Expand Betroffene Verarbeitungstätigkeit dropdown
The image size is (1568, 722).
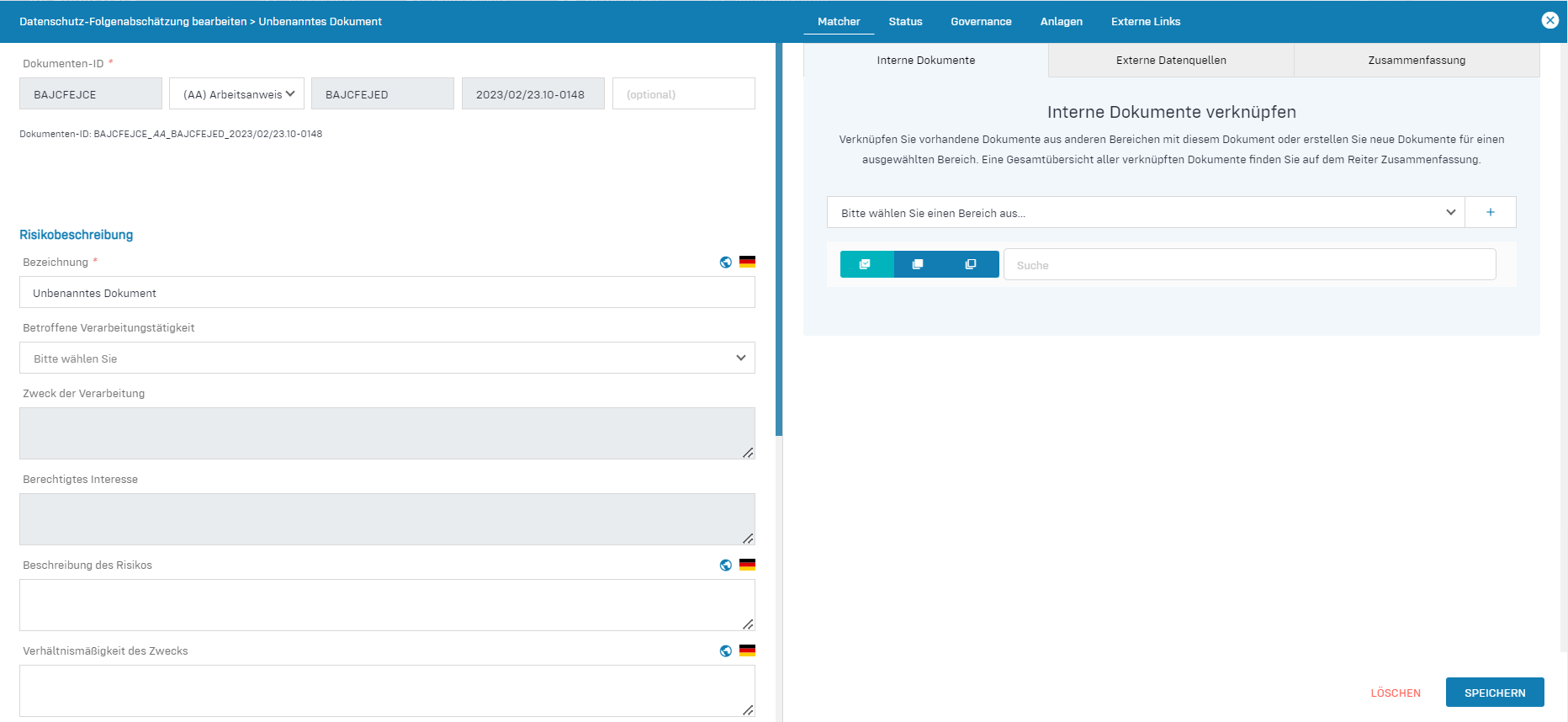coord(387,358)
